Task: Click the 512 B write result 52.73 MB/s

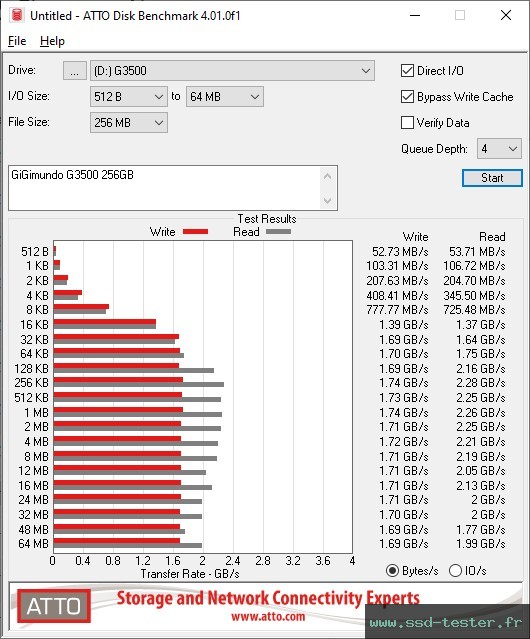Action: (400, 252)
